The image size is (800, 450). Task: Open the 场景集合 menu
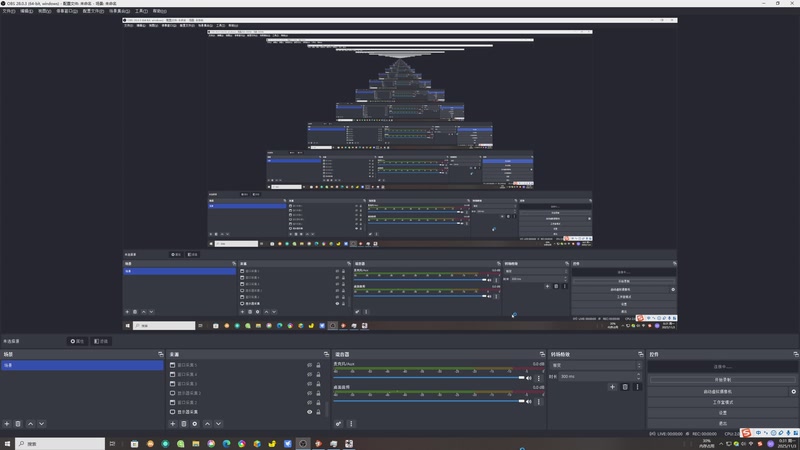click(119, 11)
